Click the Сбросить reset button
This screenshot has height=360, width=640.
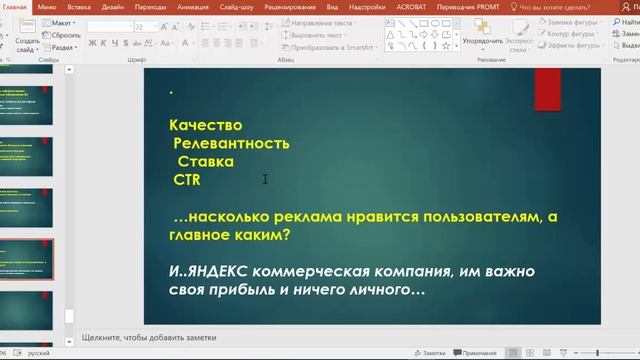[x=62, y=35]
